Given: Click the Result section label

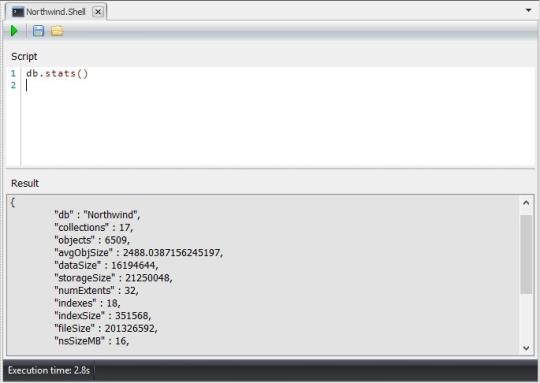Looking at the screenshot, I should (x=25, y=183).
